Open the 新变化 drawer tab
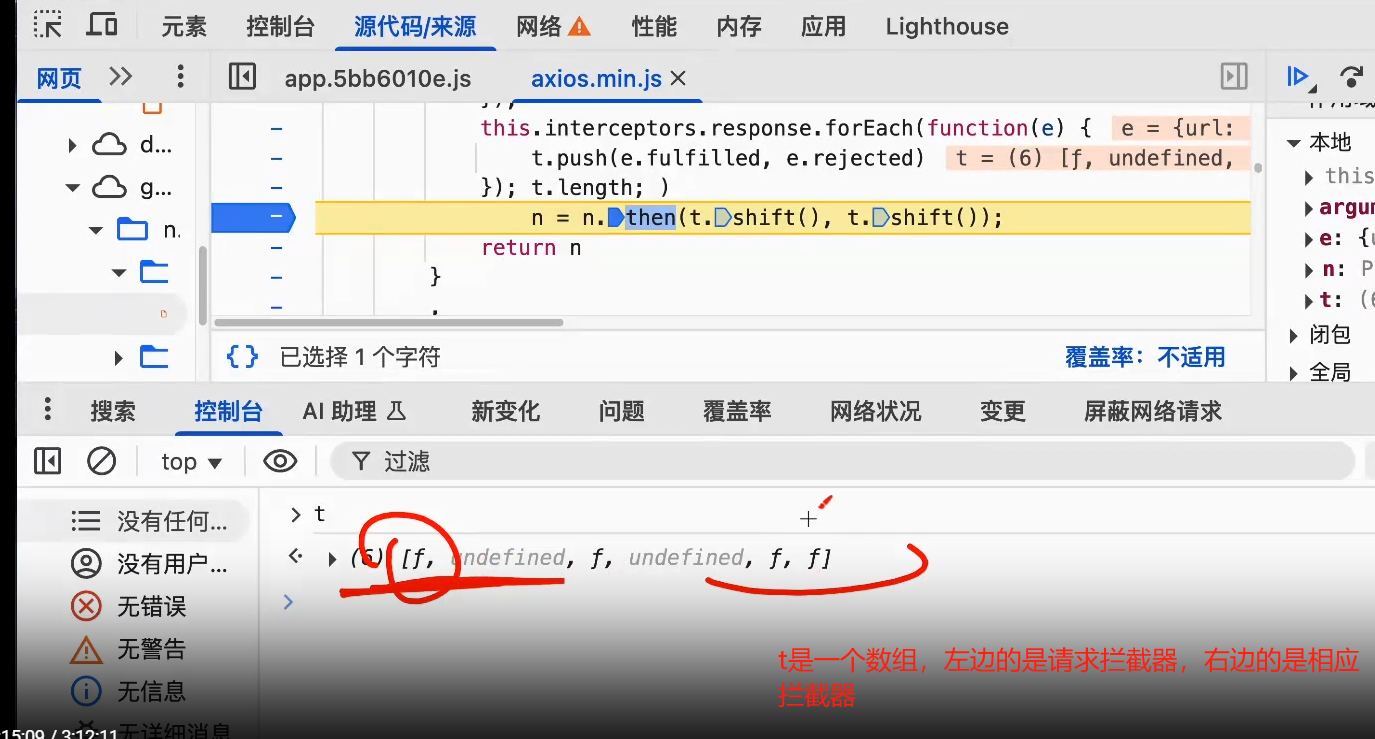 click(506, 411)
